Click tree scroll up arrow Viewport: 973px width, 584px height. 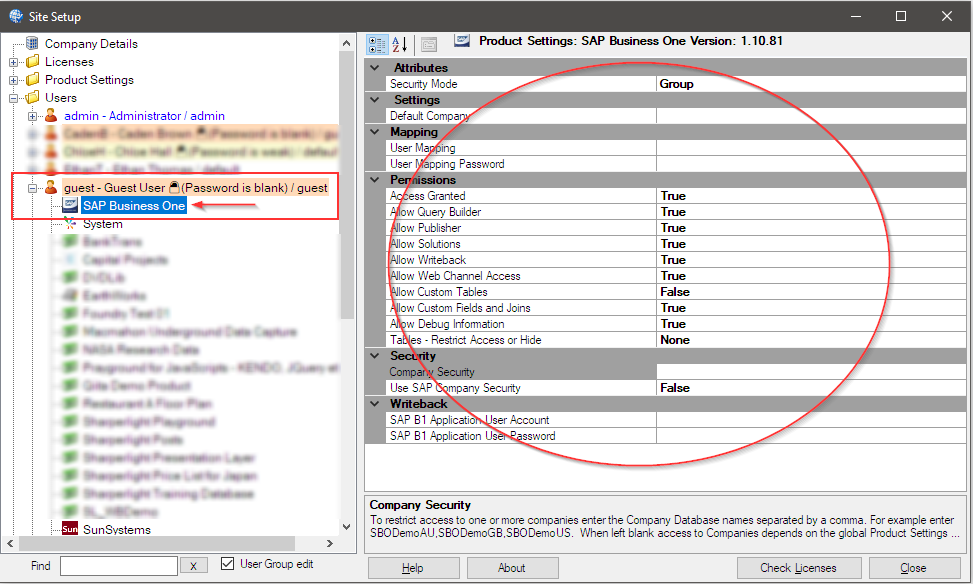pyautogui.click(x=346, y=43)
